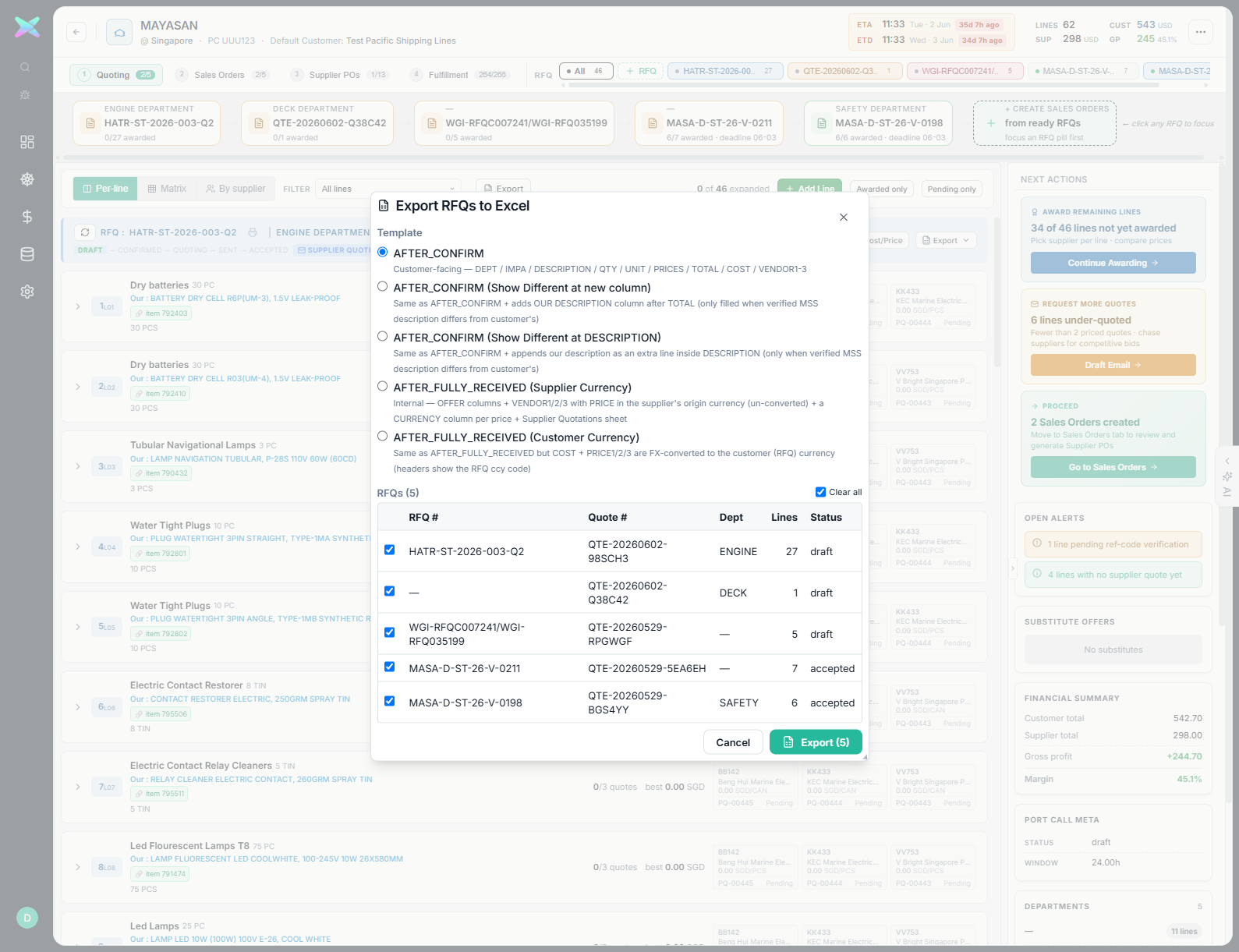
Task: Select AFTER_CONFIRM (Show Different at DESCRIPTION)
Action: pos(383,337)
